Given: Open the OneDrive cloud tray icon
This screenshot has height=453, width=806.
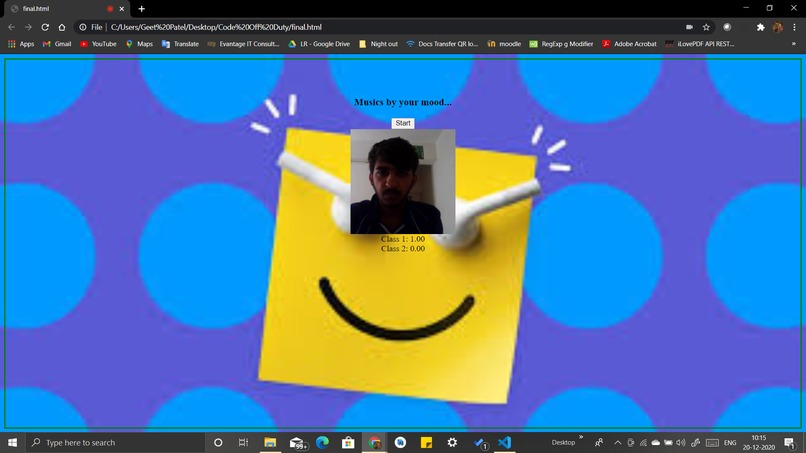Looking at the screenshot, I should [x=655, y=443].
